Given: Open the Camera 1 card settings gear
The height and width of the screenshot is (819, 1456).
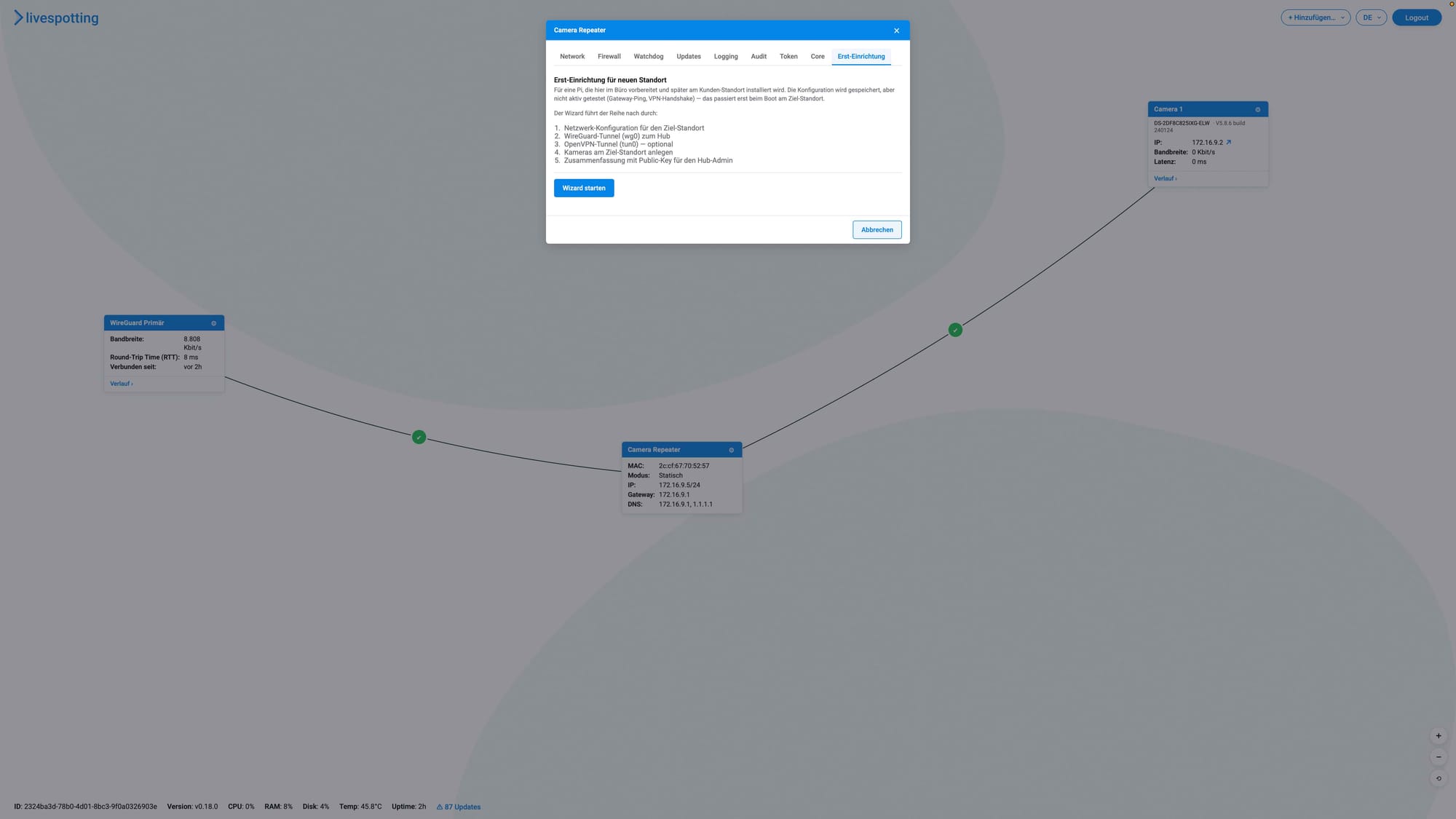Looking at the screenshot, I should [1257, 109].
